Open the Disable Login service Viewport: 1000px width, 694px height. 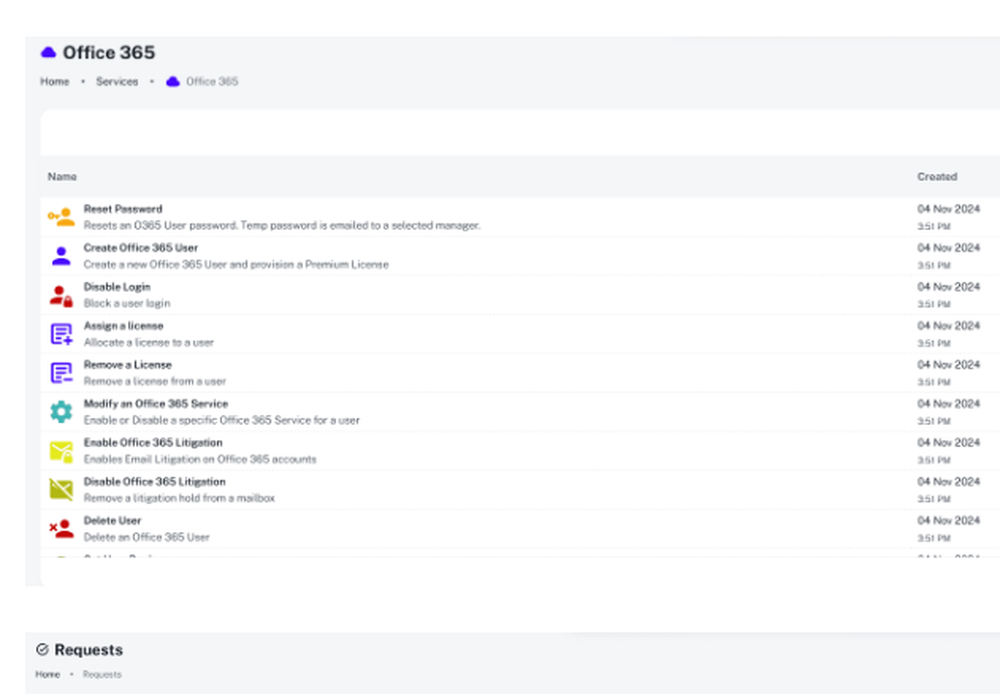(117, 287)
